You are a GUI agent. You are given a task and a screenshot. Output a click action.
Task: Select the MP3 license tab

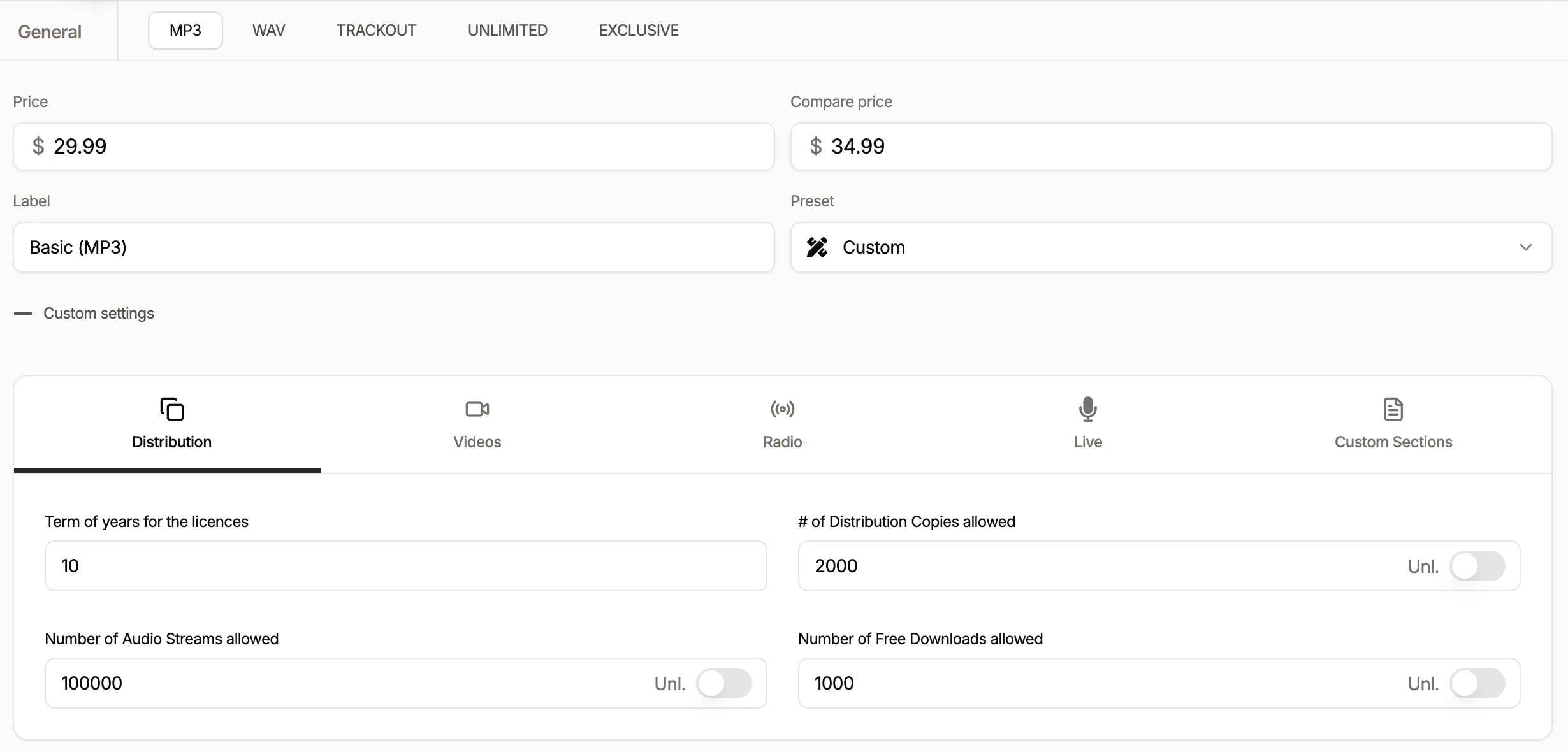pos(185,31)
